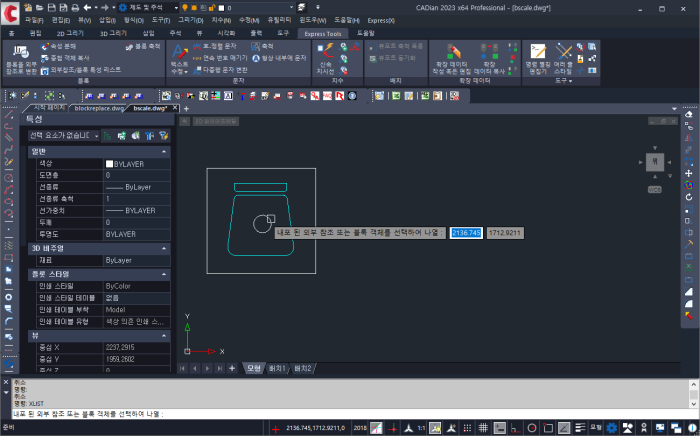Switch to the 배치1 layout tab
Viewport: 700px width, 436px height.
(x=277, y=368)
